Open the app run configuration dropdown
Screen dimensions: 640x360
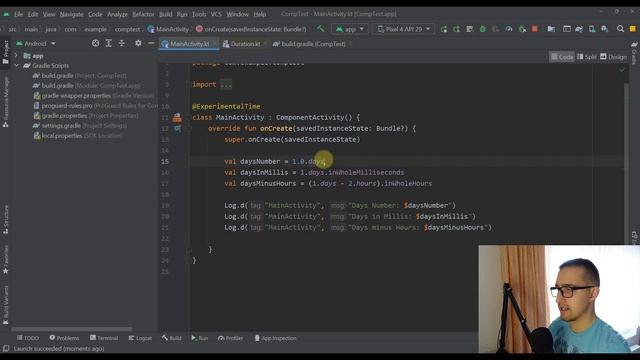tap(350, 29)
